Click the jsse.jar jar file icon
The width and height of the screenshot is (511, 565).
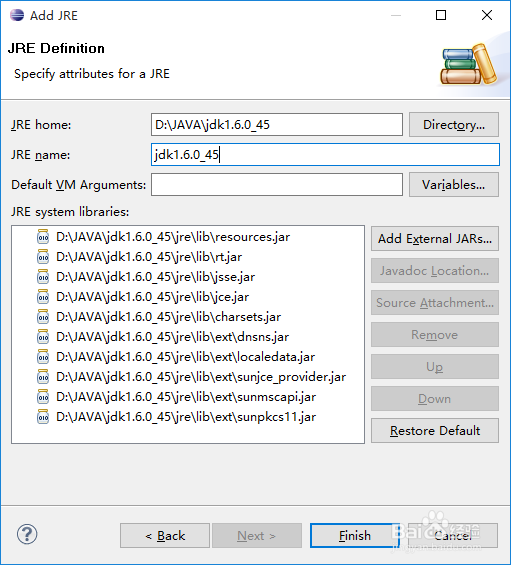click(x=43, y=277)
